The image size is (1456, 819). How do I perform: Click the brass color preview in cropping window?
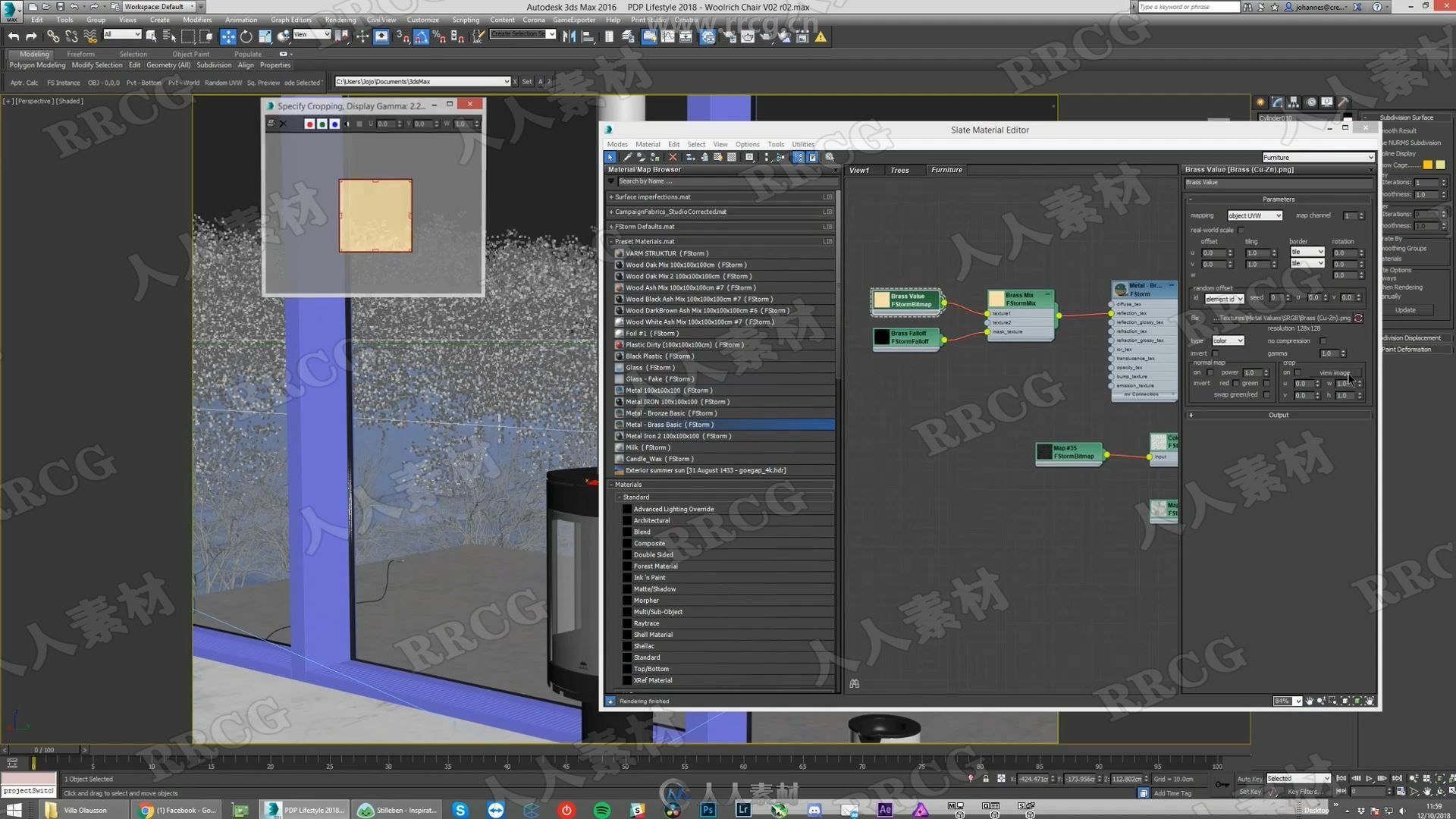tap(375, 215)
